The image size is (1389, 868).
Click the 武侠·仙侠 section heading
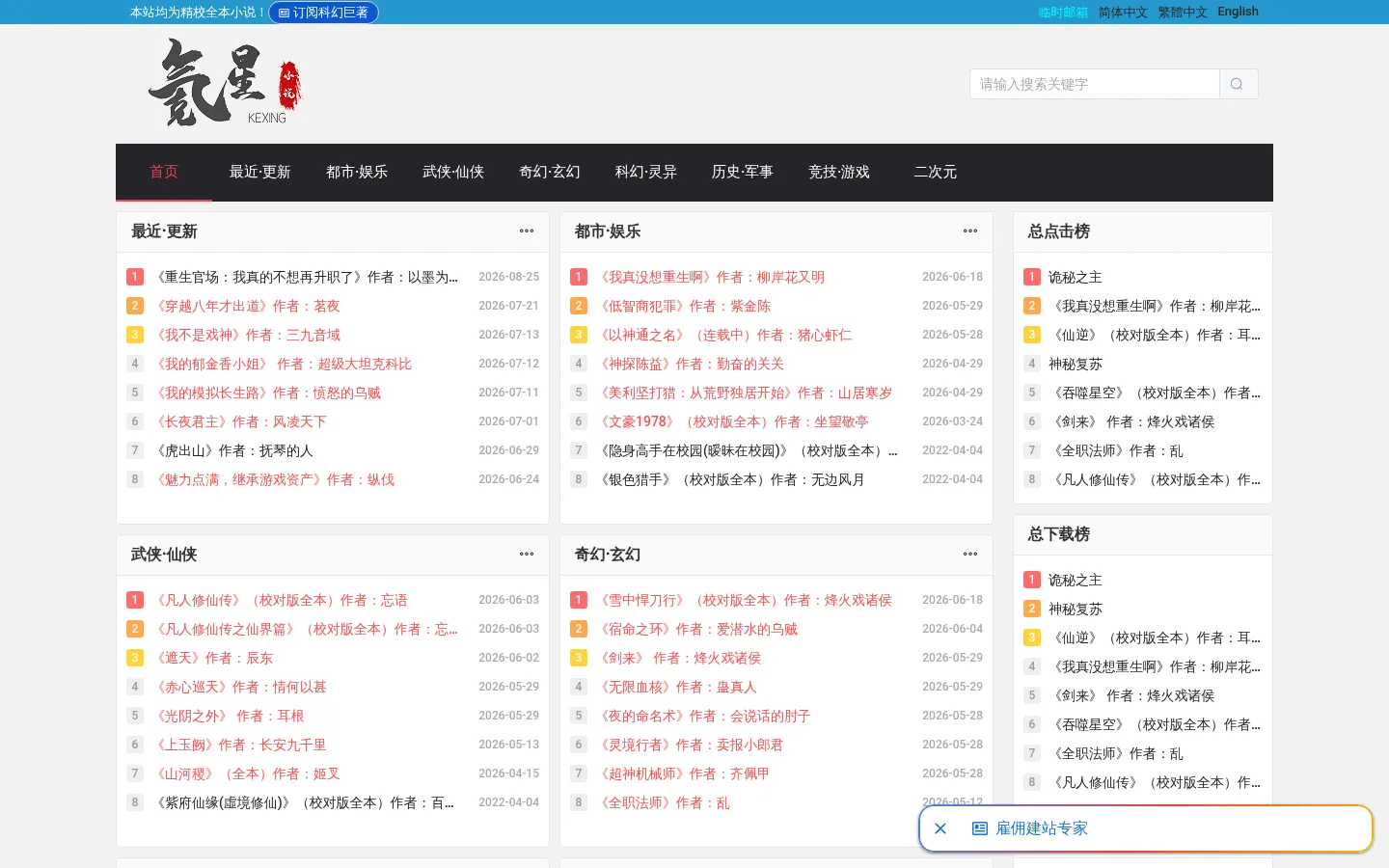[x=164, y=555]
